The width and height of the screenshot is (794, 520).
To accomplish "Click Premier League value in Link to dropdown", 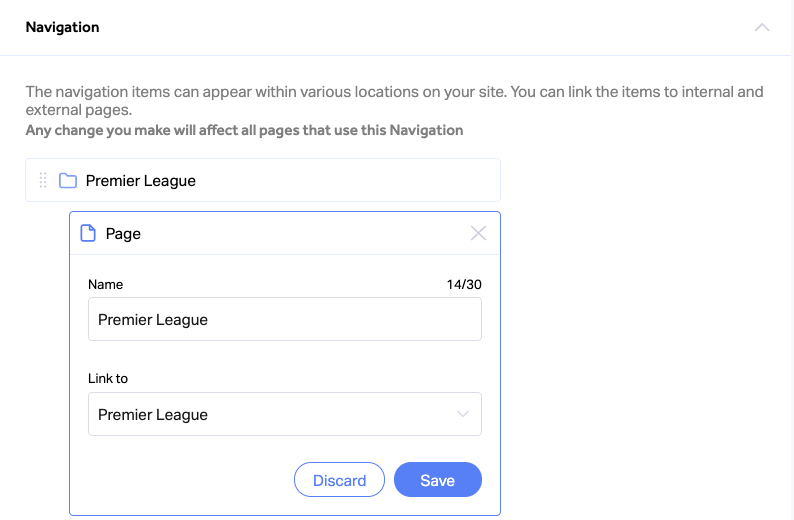I will pos(153,415).
